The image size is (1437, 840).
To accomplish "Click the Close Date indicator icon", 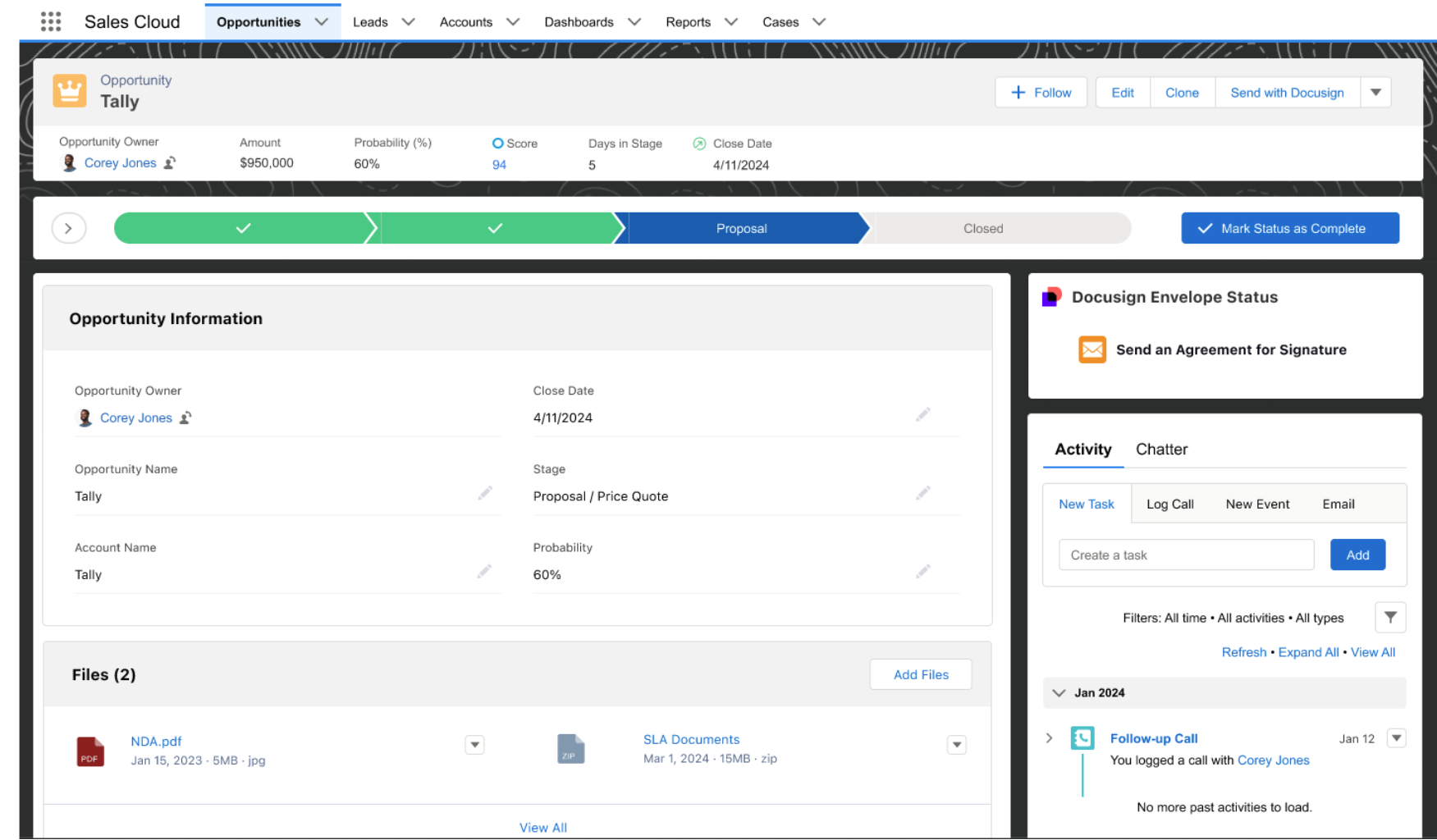I will [x=699, y=144].
